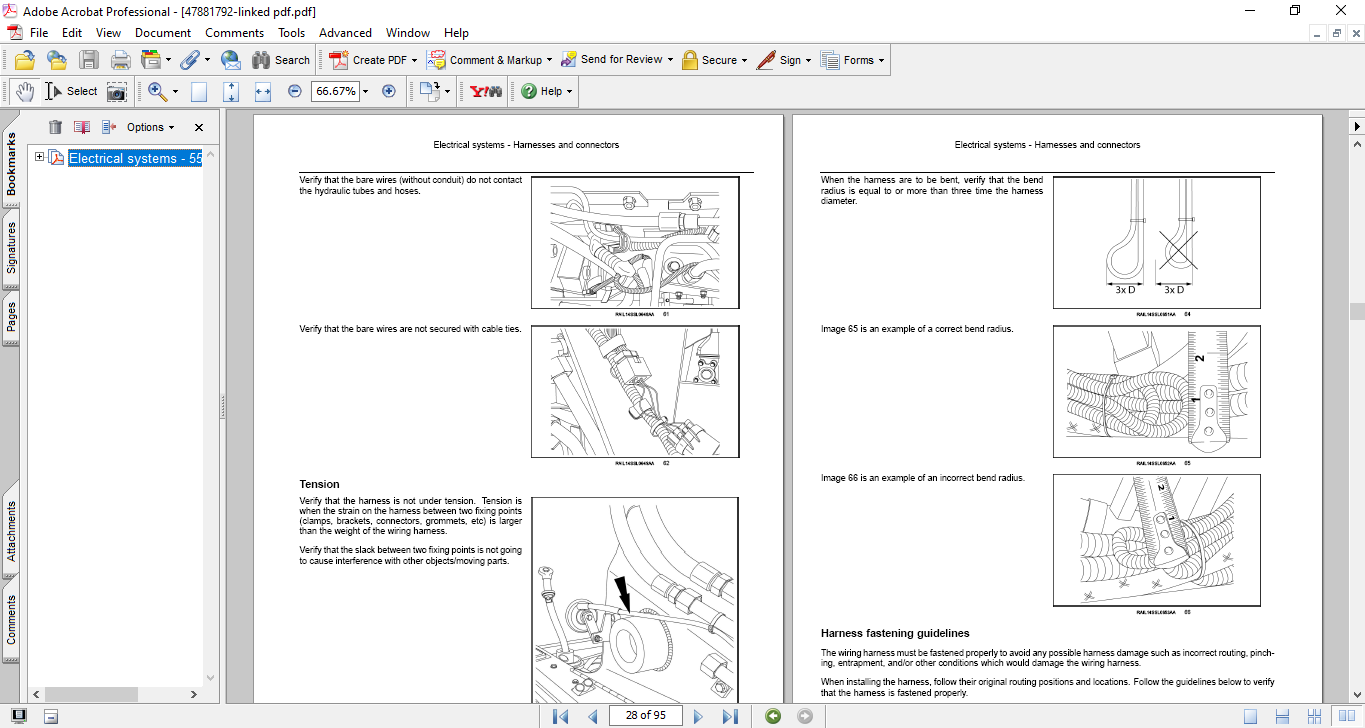1365x728 pixels.
Task: Click the Print icon
Action: point(120,60)
